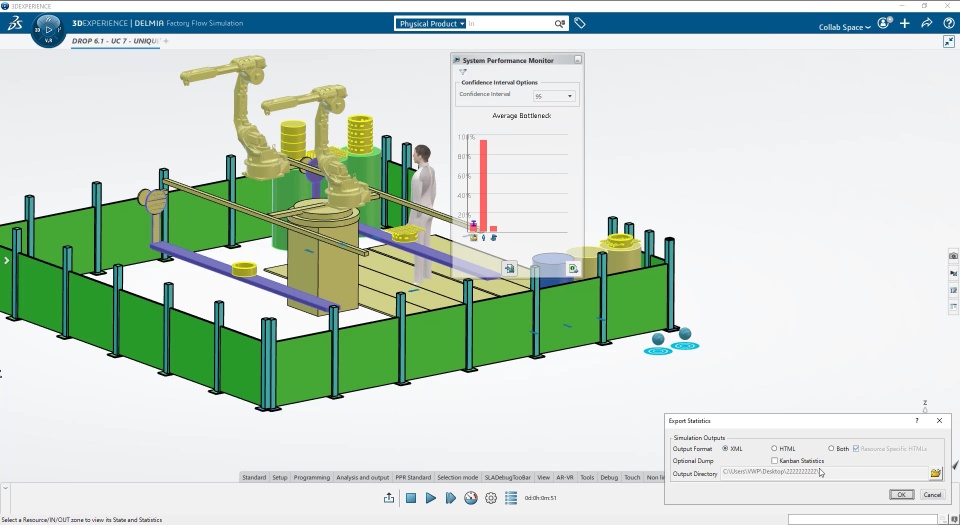Select the Both output format radio button
Viewport: 960px width, 525px height.
point(831,449)
